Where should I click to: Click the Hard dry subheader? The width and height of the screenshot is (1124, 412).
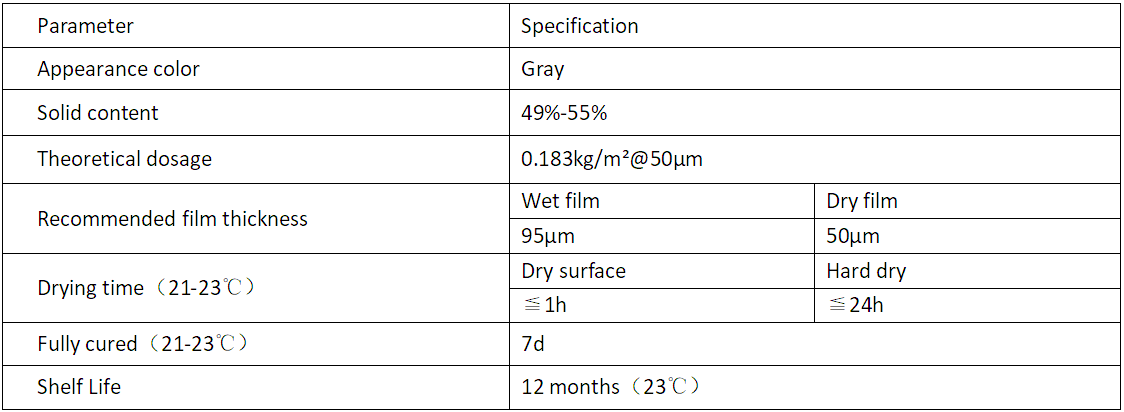(x=968, y=271)
